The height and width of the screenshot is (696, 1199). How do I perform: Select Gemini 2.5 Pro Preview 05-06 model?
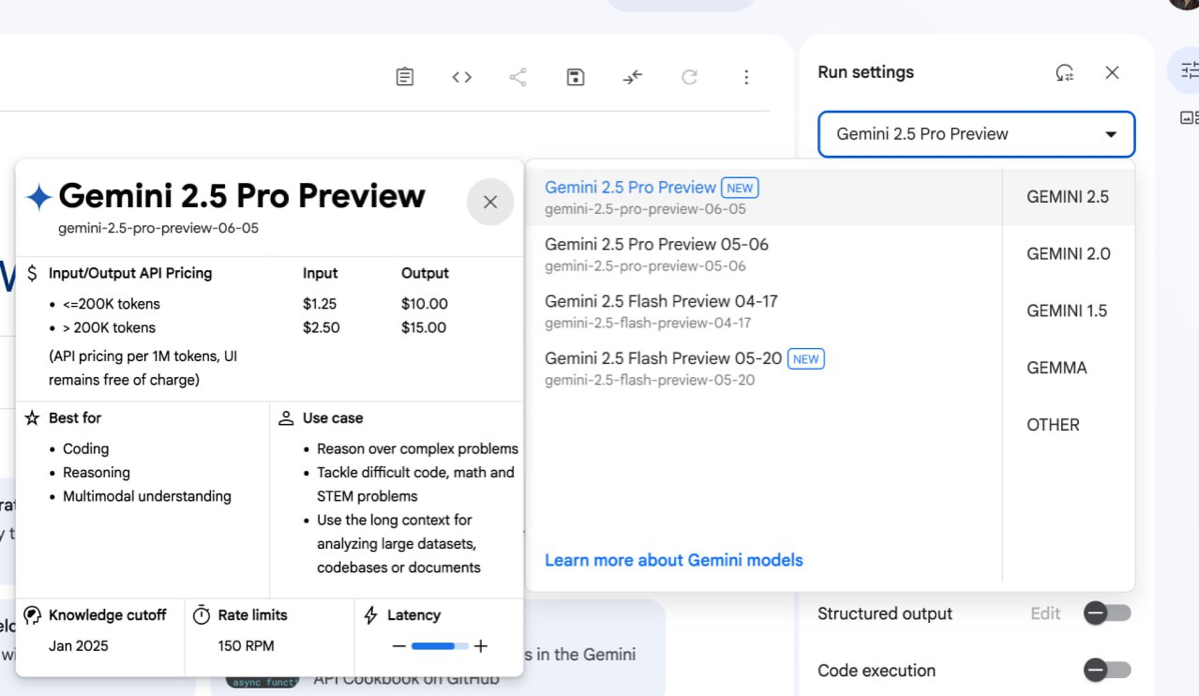point(763,254)
